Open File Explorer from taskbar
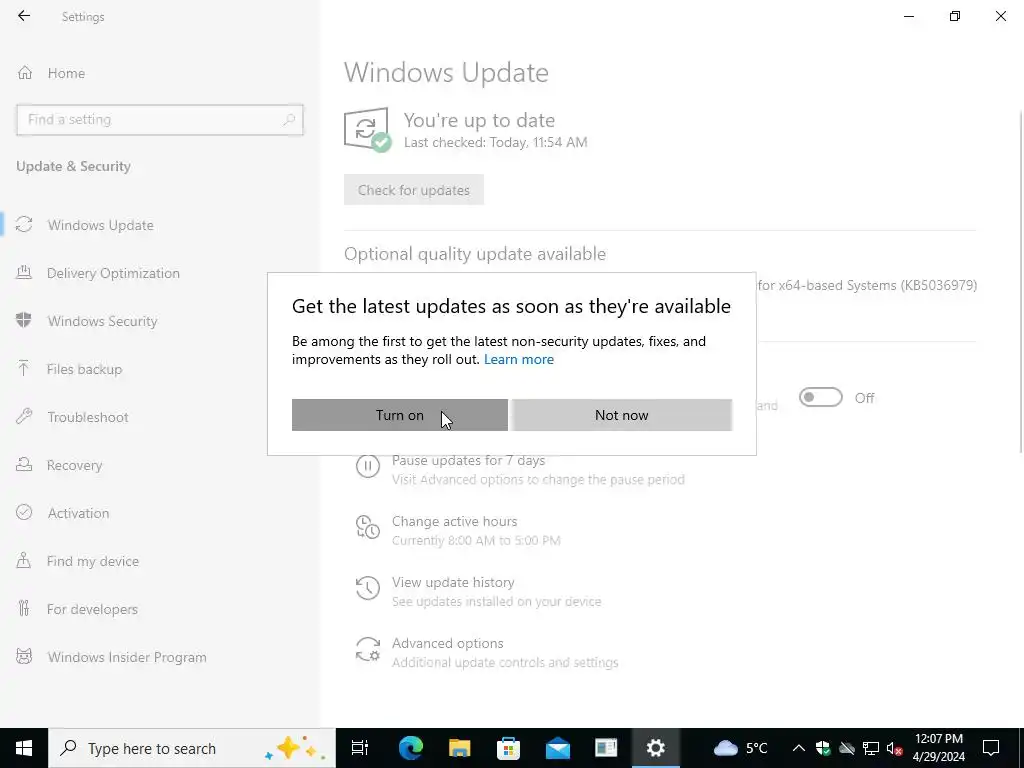This screenshot has width=1024, height=768. click(x=460, y=748)
